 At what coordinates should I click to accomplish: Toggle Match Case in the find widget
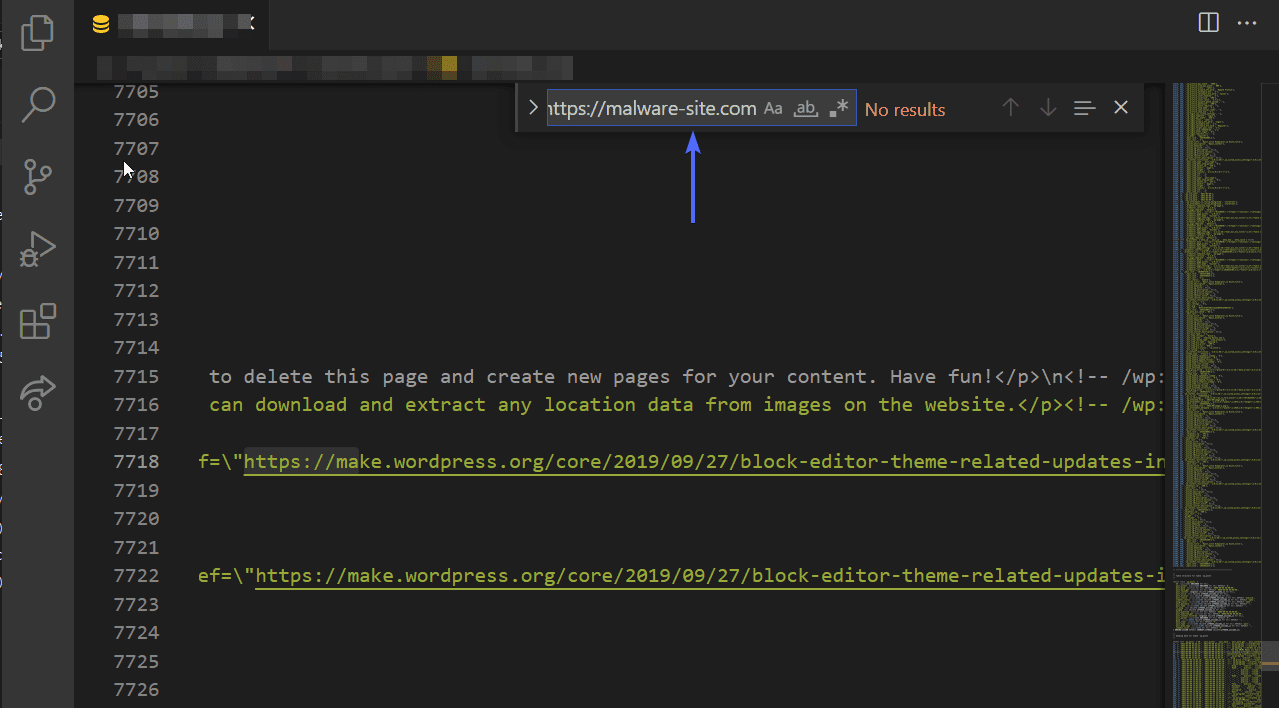point(772,108)
